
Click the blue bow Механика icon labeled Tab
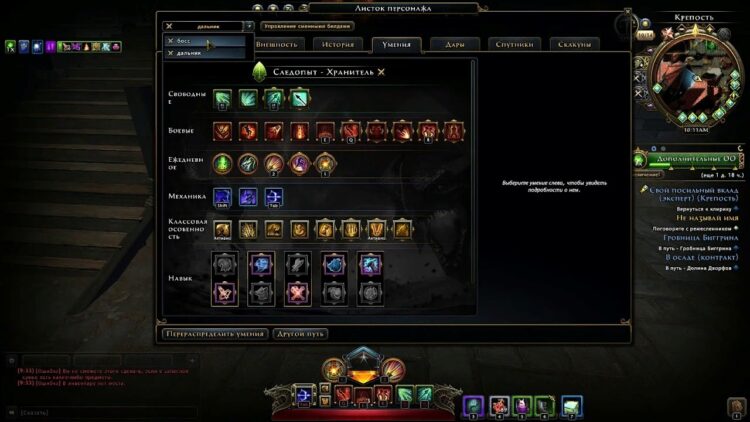274,197
